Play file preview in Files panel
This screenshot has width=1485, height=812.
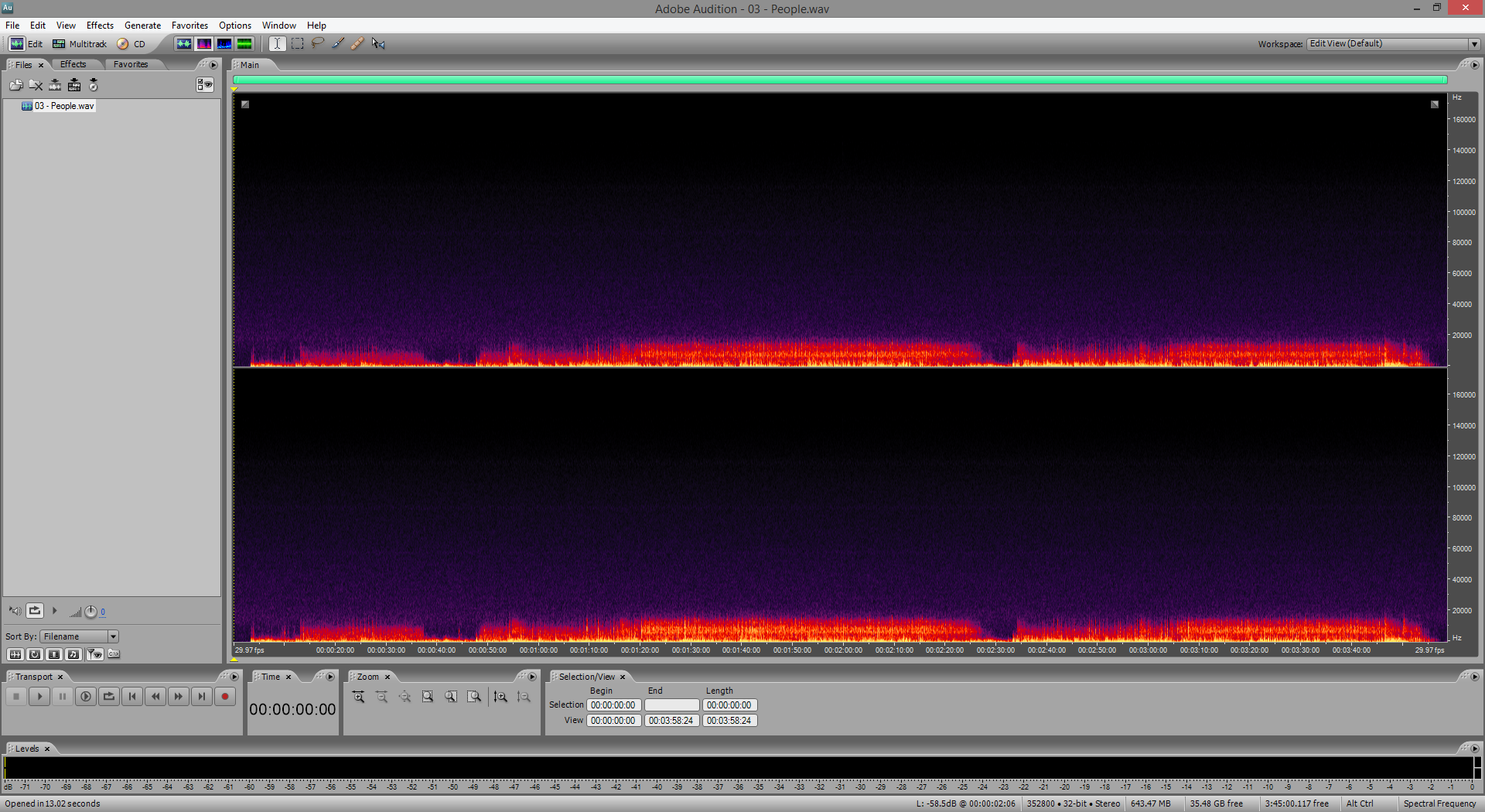[x=55, y=611]
